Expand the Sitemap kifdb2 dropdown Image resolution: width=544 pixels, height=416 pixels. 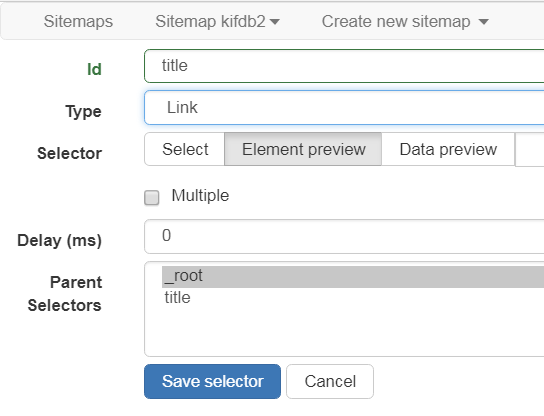[217, 22]
